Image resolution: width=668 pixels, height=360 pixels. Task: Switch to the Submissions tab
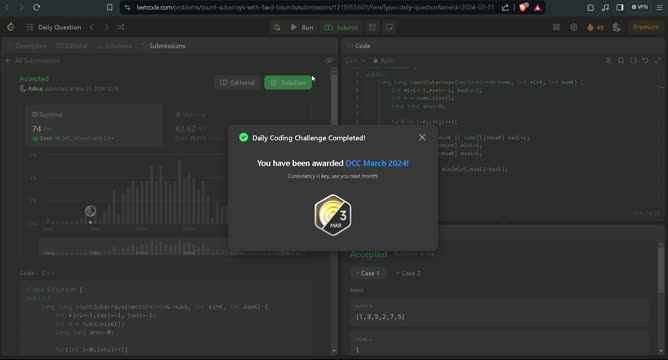163,46
